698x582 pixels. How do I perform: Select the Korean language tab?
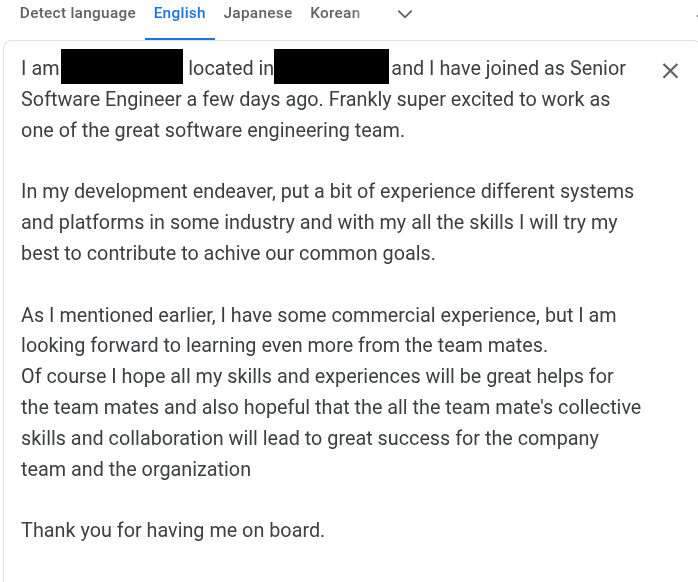[335, 13]
